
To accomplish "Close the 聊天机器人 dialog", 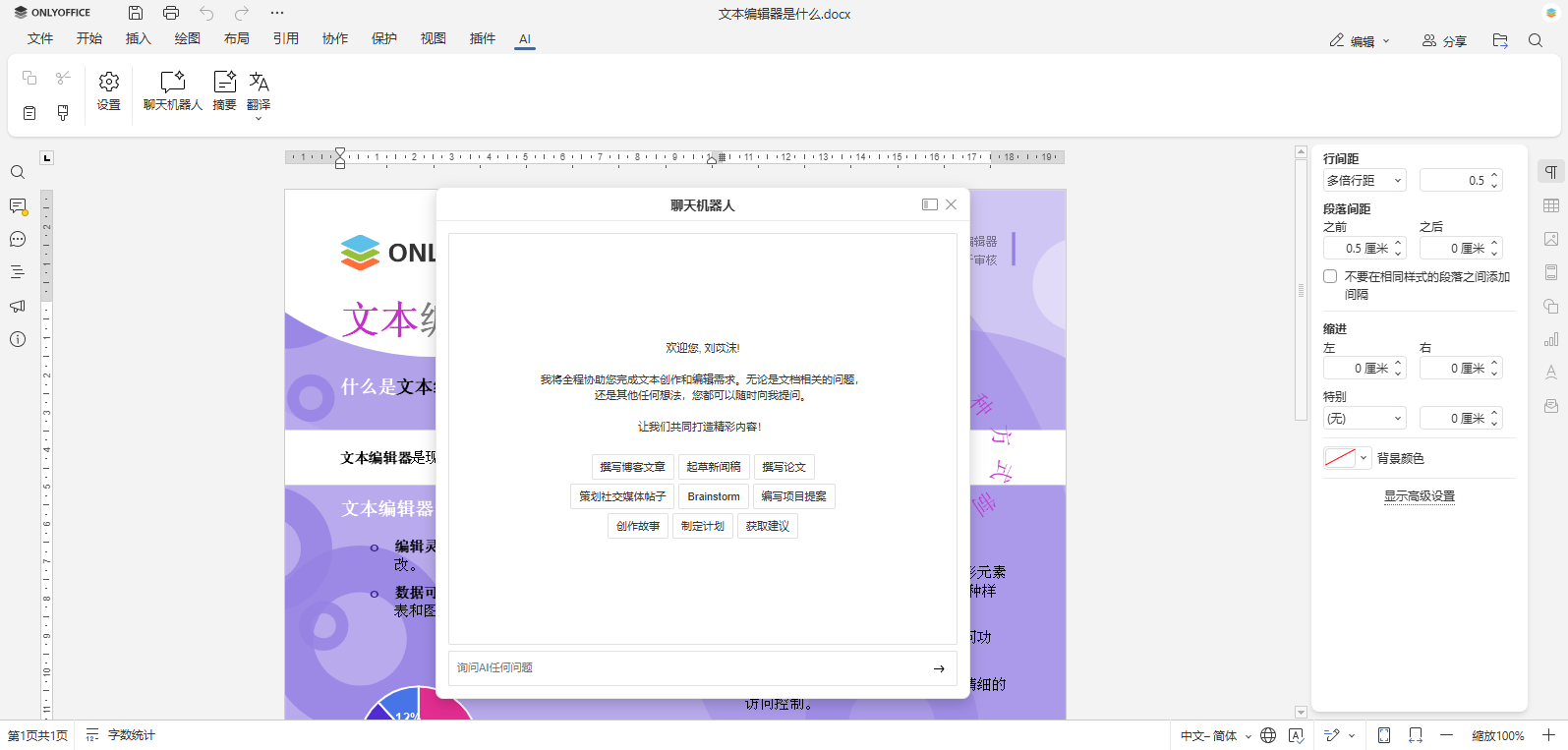I will pos(952,204).
